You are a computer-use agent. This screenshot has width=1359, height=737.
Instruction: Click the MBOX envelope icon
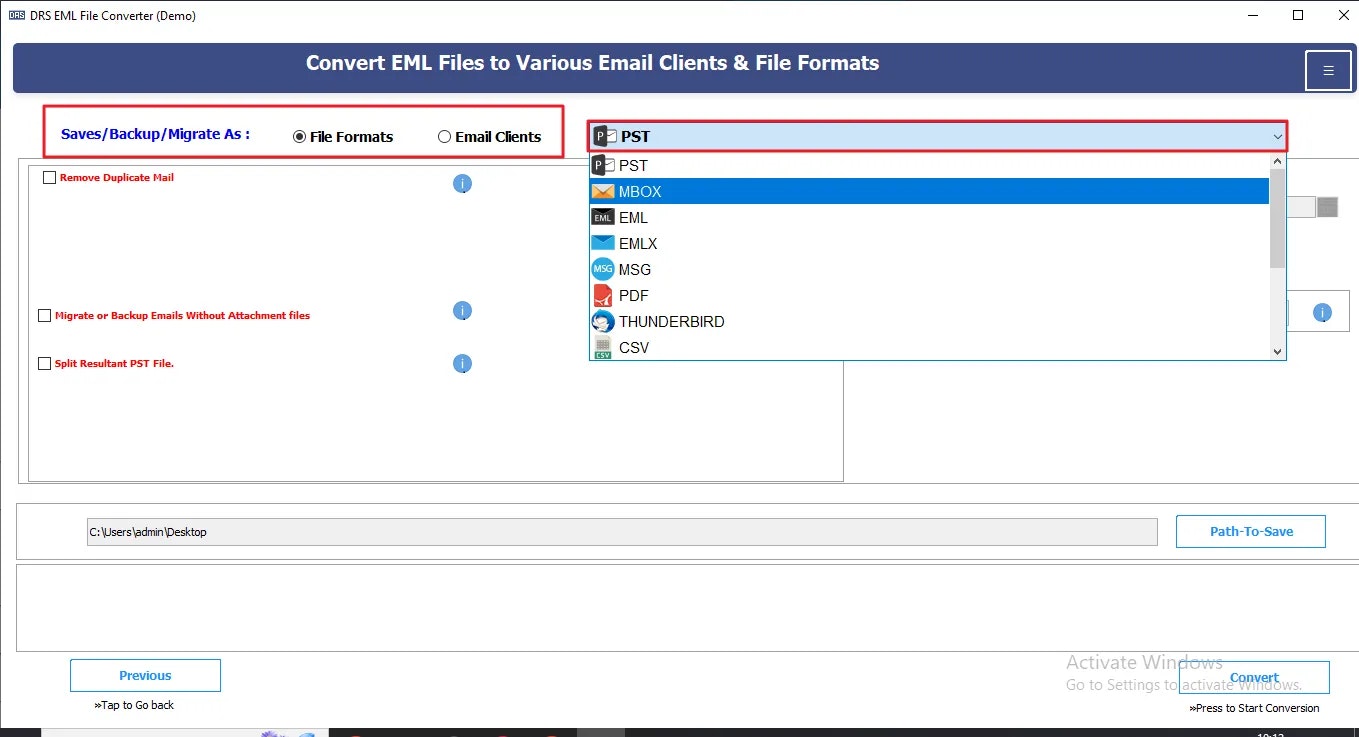tap(603, 191)
